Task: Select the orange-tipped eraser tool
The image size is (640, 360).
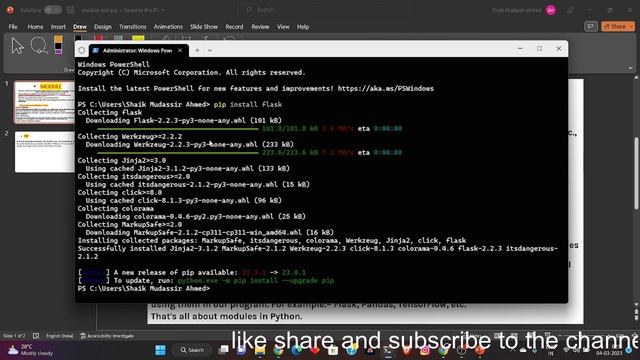Action: coord(58,45)
